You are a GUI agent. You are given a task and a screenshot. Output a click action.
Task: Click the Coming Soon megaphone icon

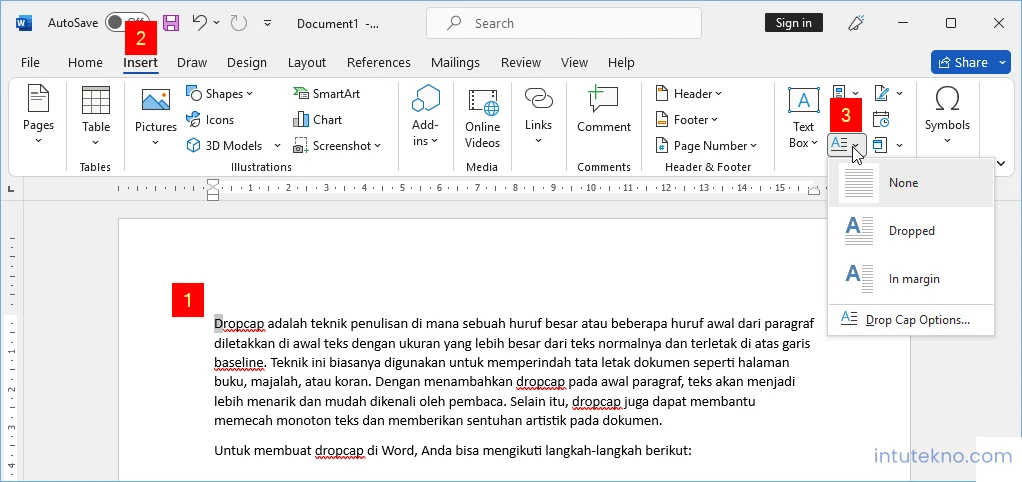click(x=856, y=23)
